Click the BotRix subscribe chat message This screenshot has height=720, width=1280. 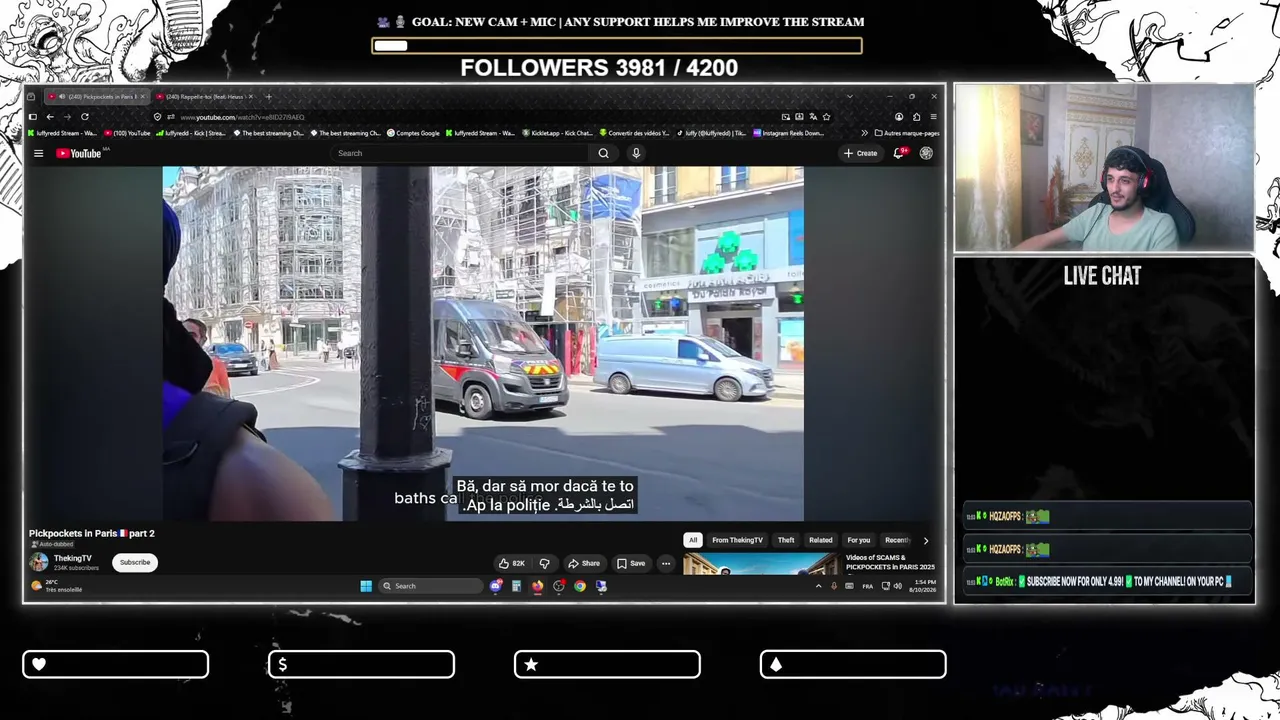pyautogui.click(x=1108, y=581)
